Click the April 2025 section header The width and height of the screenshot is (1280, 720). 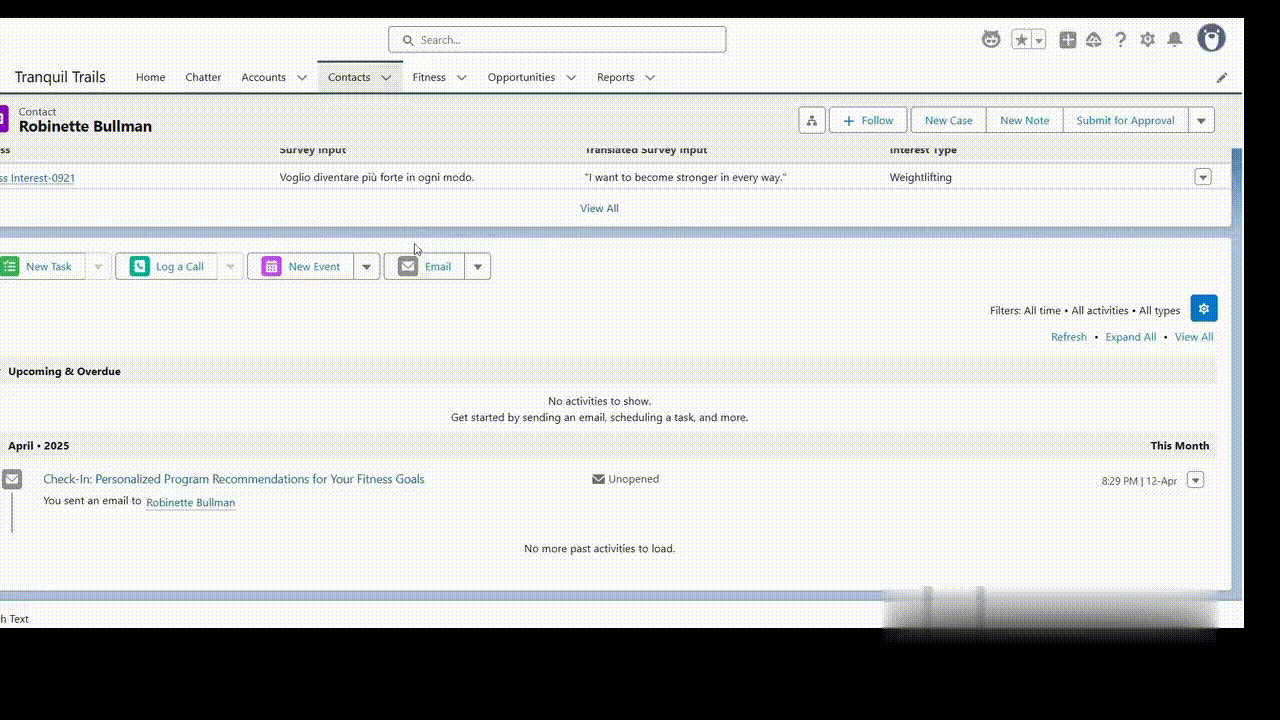point(608,446)
